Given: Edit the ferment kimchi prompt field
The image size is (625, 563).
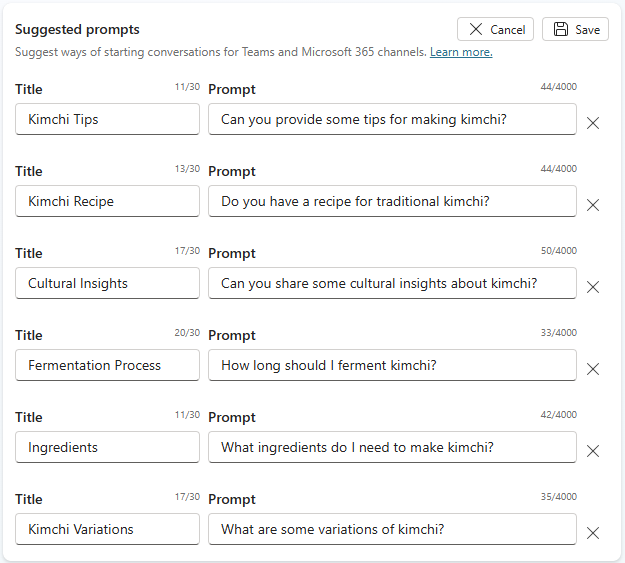Looking at the screenshot, I should (392, 365).
